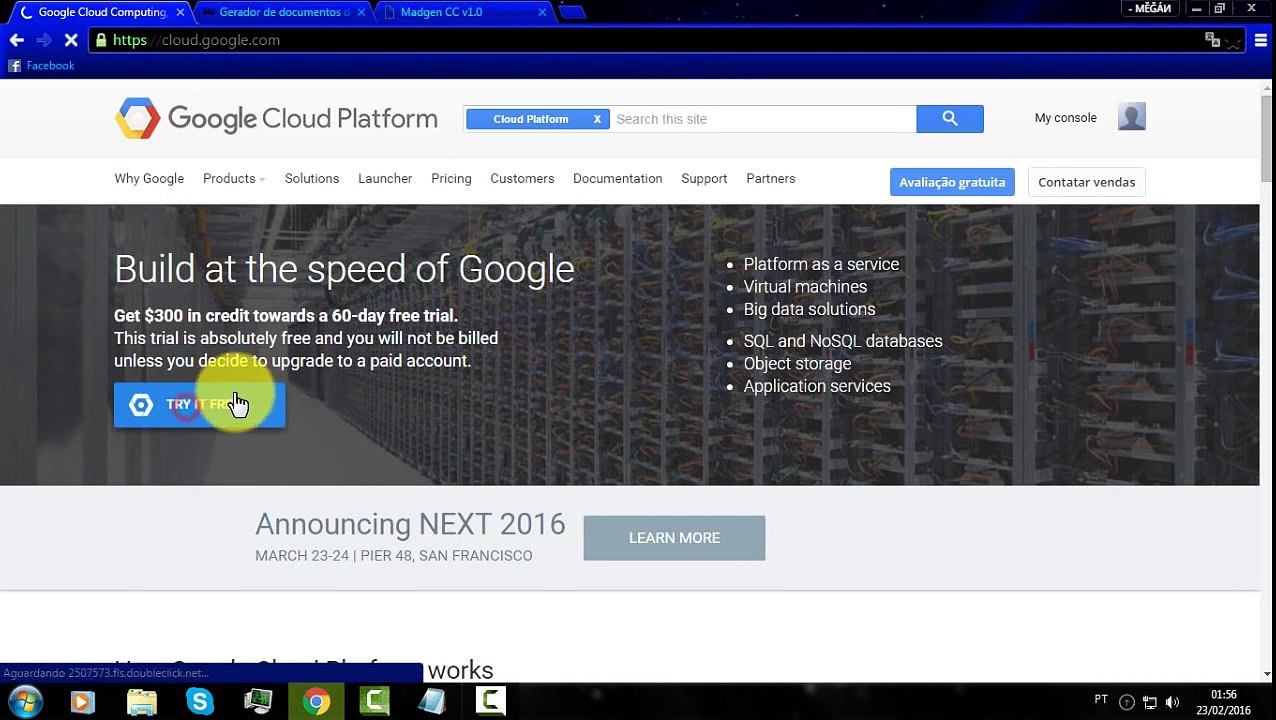The height and width of the screenshot is (720, 1276).
Task: Close the Google Cloud Computing tab
Action: 180,12
